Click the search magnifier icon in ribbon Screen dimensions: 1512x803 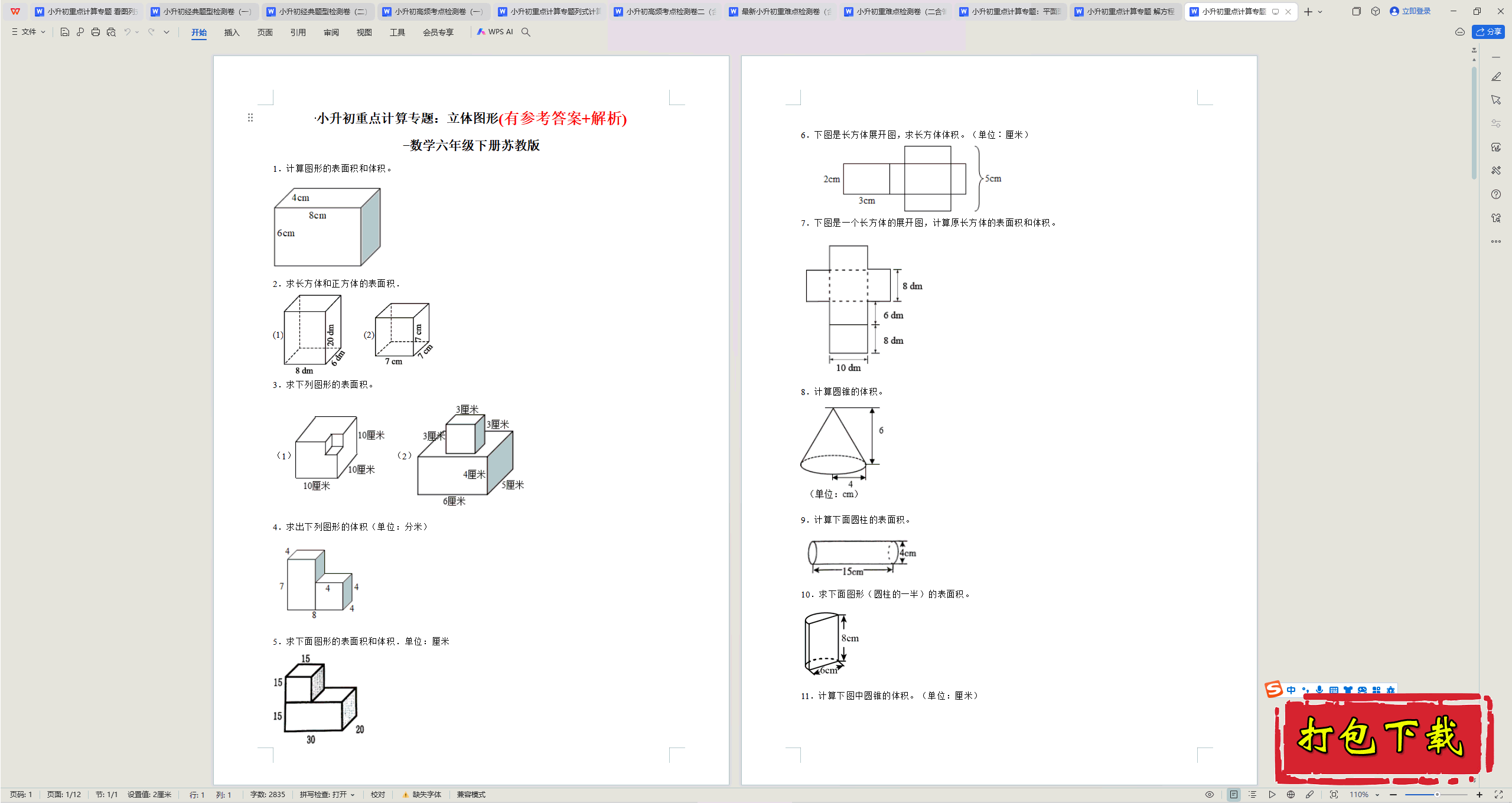point(526,32)
